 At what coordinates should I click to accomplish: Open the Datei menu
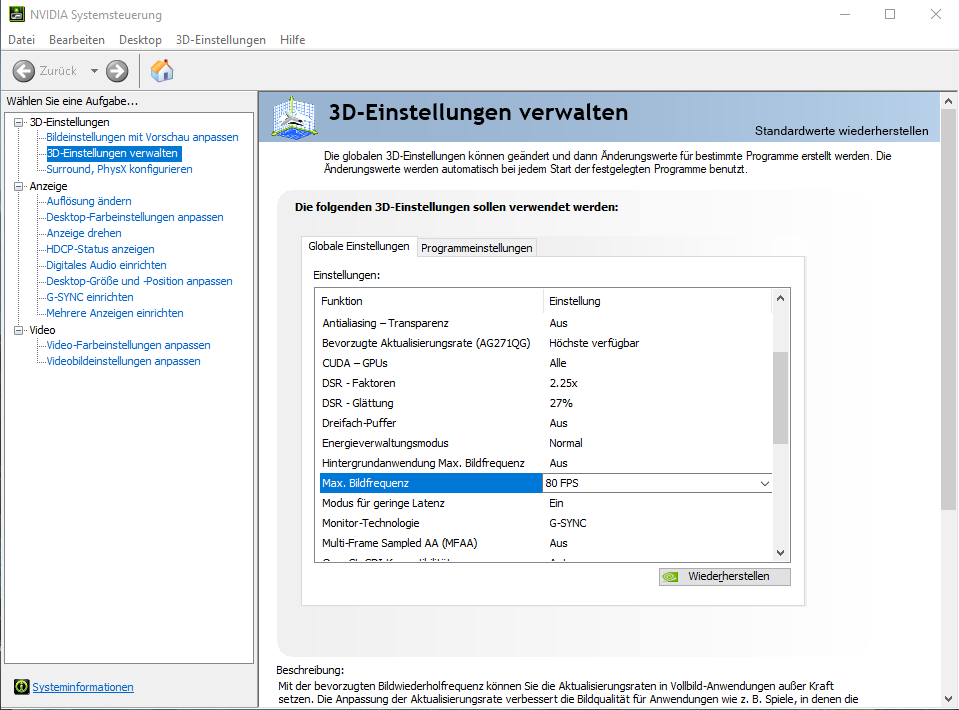[21, 40]
